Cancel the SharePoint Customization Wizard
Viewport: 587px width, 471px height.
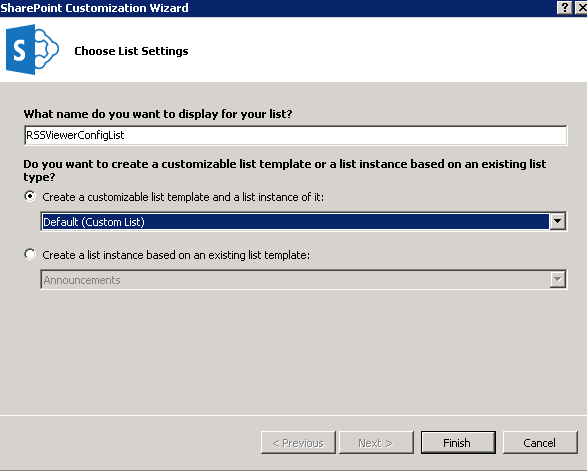(540, 443)
